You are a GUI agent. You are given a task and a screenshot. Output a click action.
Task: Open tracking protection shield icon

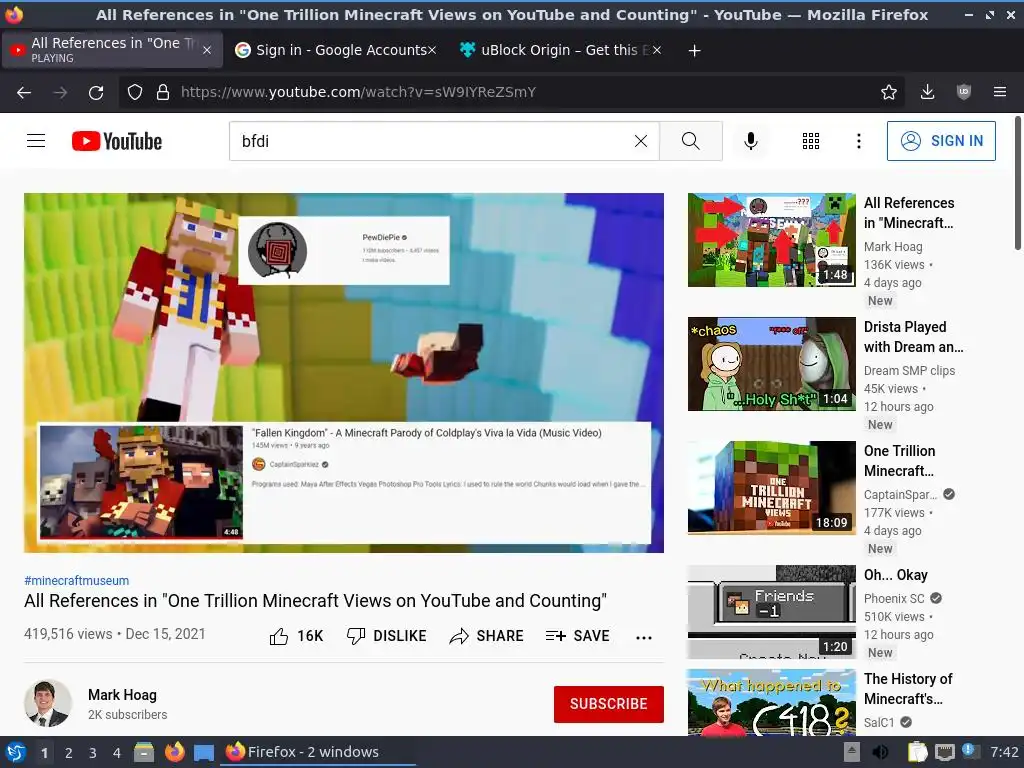coord(135,92)
